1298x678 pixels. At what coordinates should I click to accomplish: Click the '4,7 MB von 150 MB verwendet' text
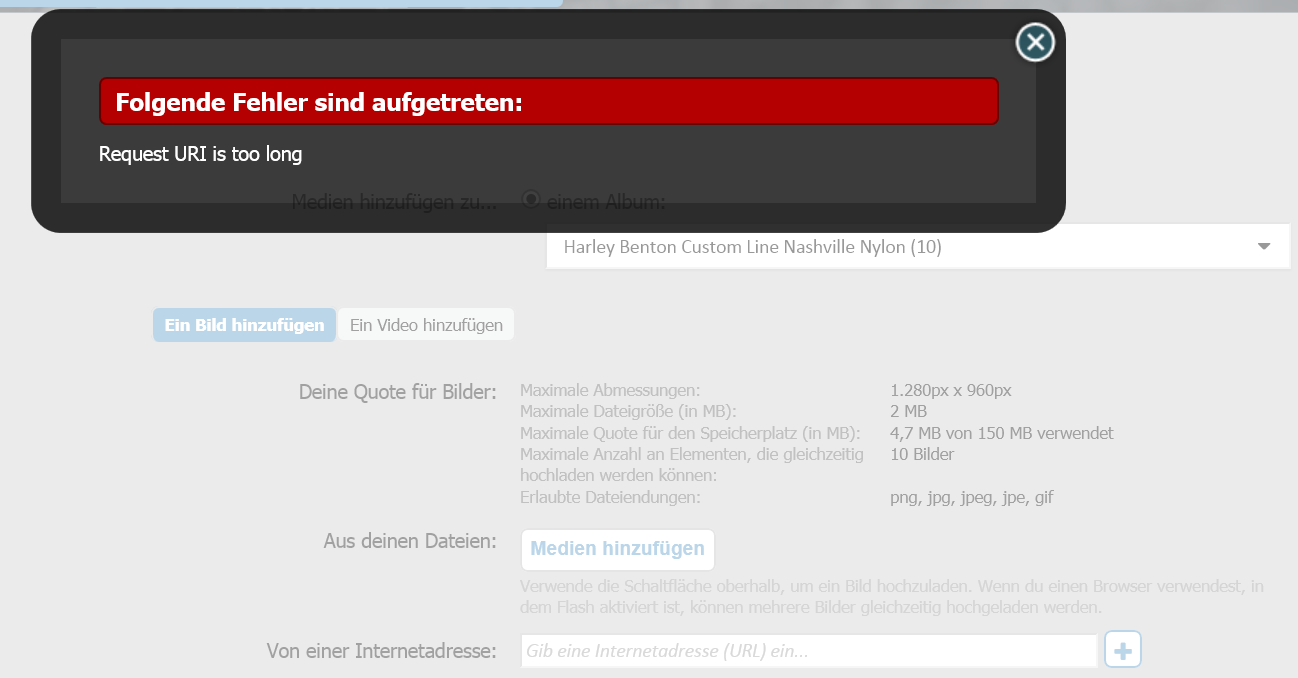point(1002,433)
